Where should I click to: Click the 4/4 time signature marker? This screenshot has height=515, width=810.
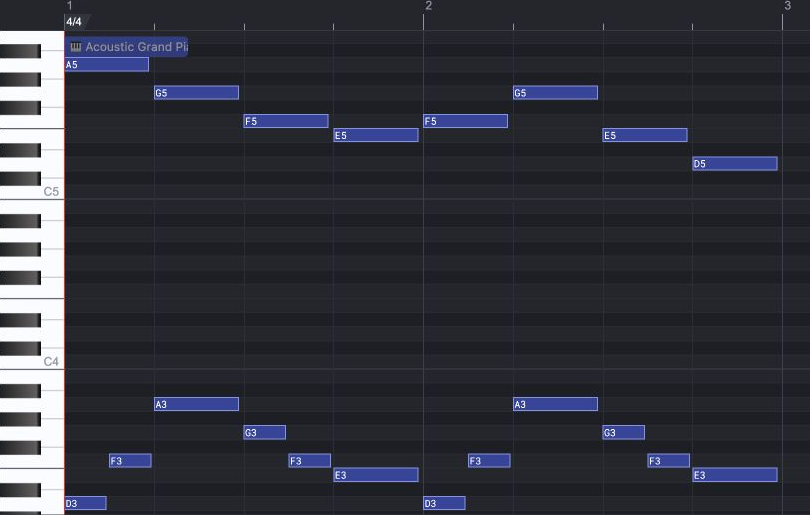tap(74, 22)
